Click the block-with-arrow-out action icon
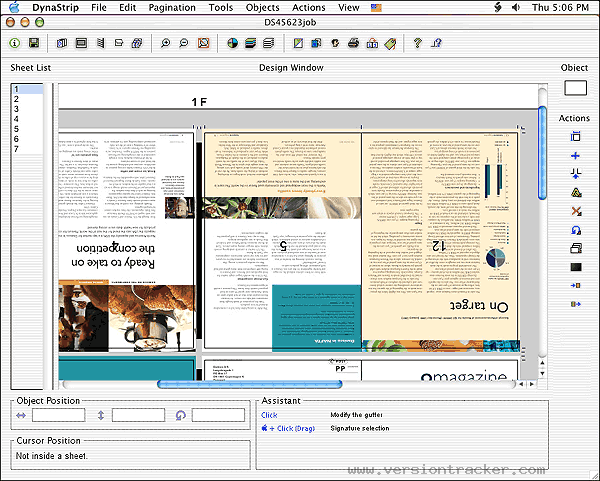Screen dimensions: 600x481 tap(576, 304)
